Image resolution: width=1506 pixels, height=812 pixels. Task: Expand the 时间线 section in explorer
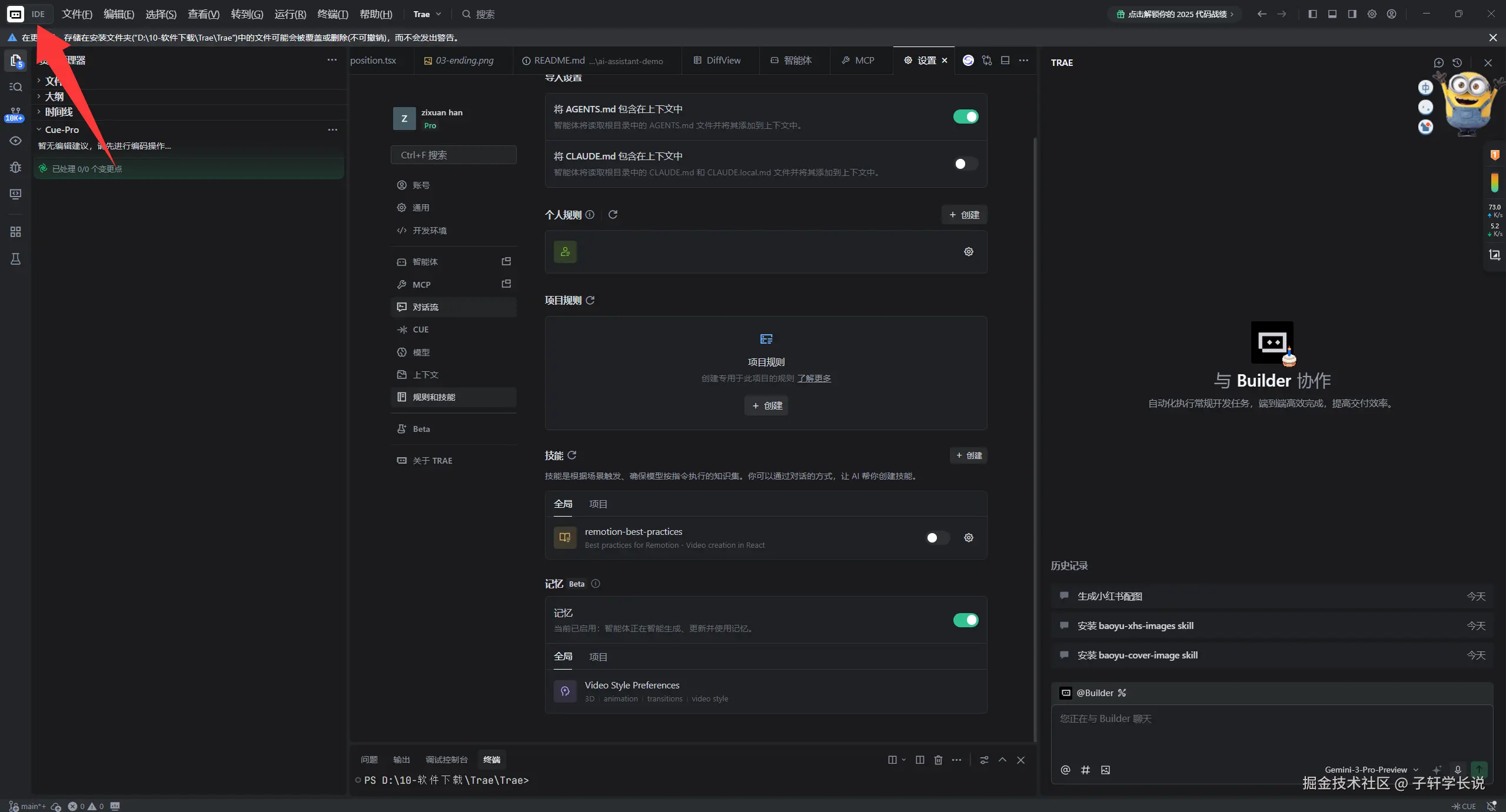pyautogui.click(x=58, y=112)
